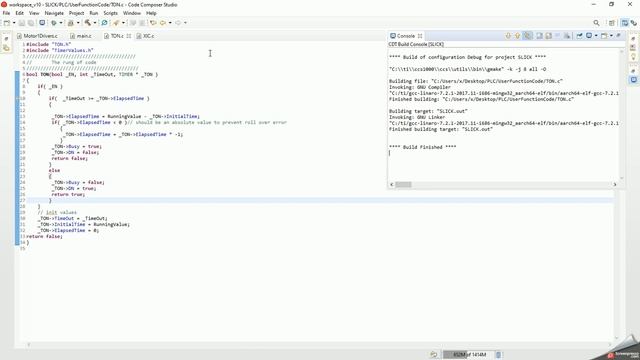This screenshot has width=640, height=360.
Task: Click the New file toolbar icon
Action: tap(7, 23)
